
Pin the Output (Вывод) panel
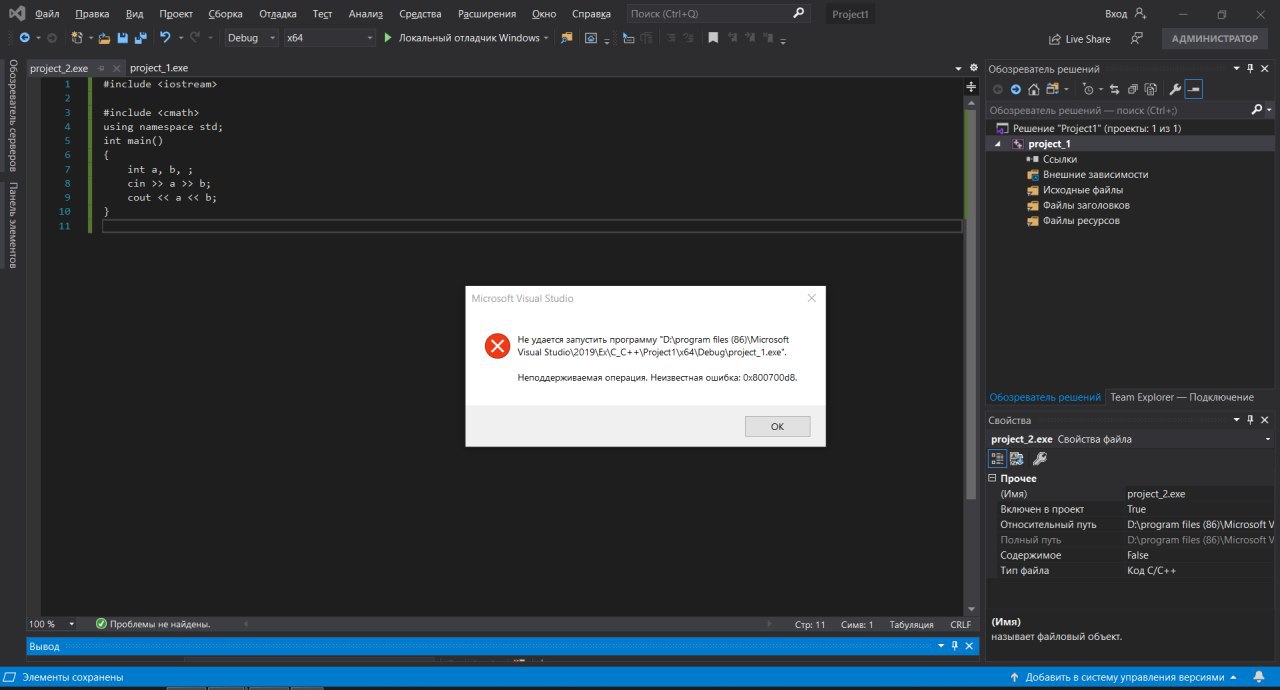pos(954,646)
